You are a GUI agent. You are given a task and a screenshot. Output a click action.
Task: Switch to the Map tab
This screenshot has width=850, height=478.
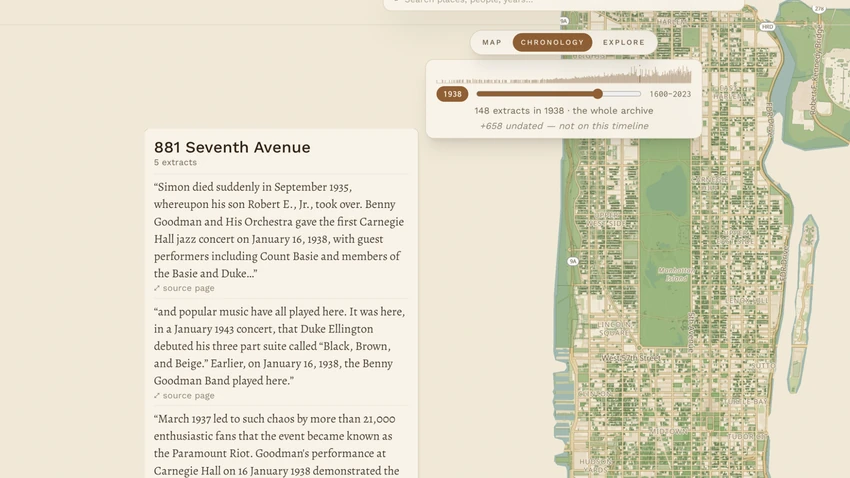coord(492,42)
